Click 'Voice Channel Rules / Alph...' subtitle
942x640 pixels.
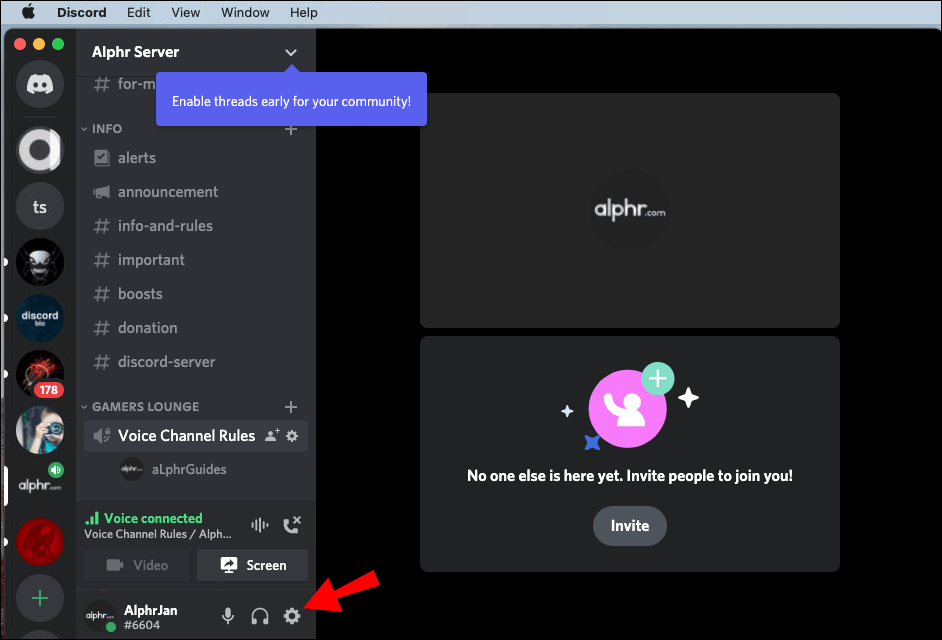(x=158, y=534)
